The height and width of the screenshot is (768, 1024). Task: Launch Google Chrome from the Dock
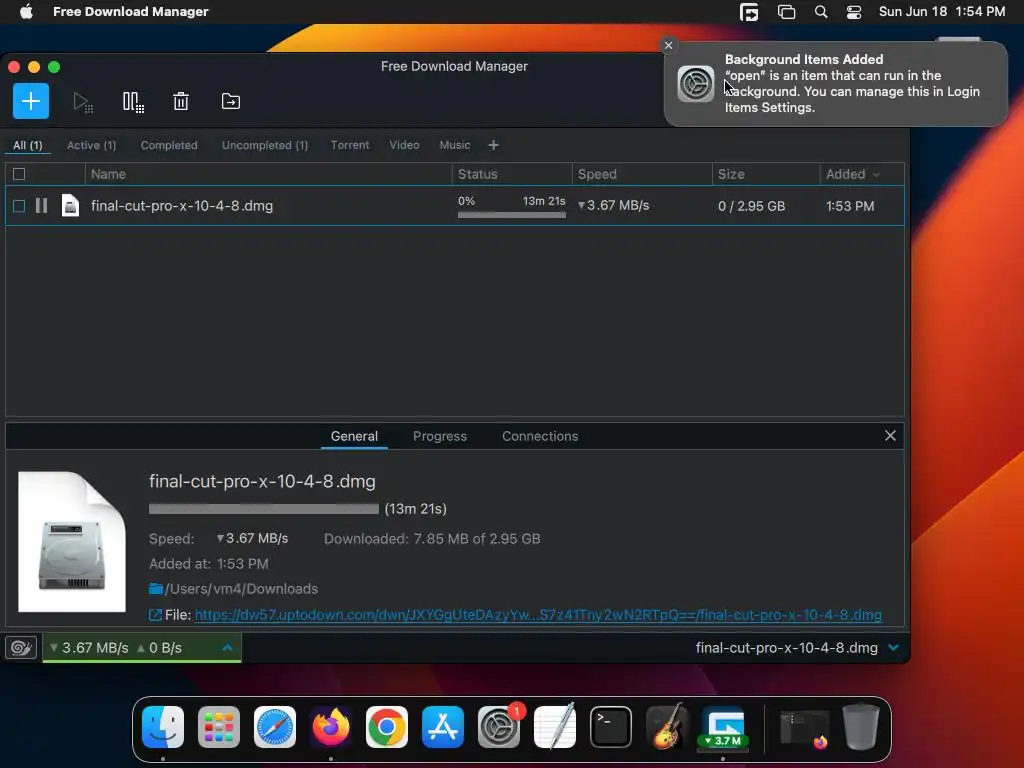click(x=387, y=727)
